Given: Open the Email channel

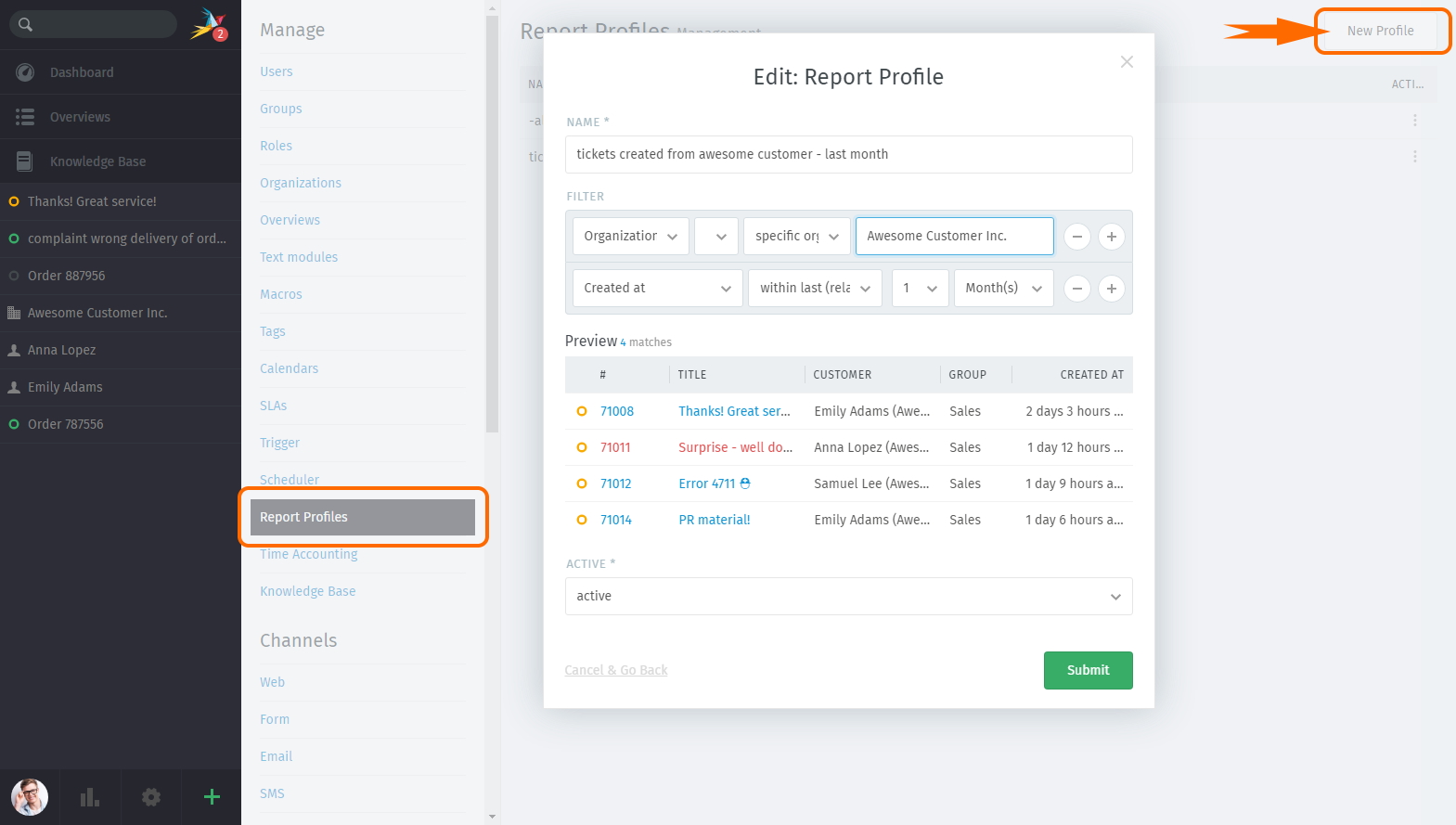Looking at the screenshot, I should point(277,756).
